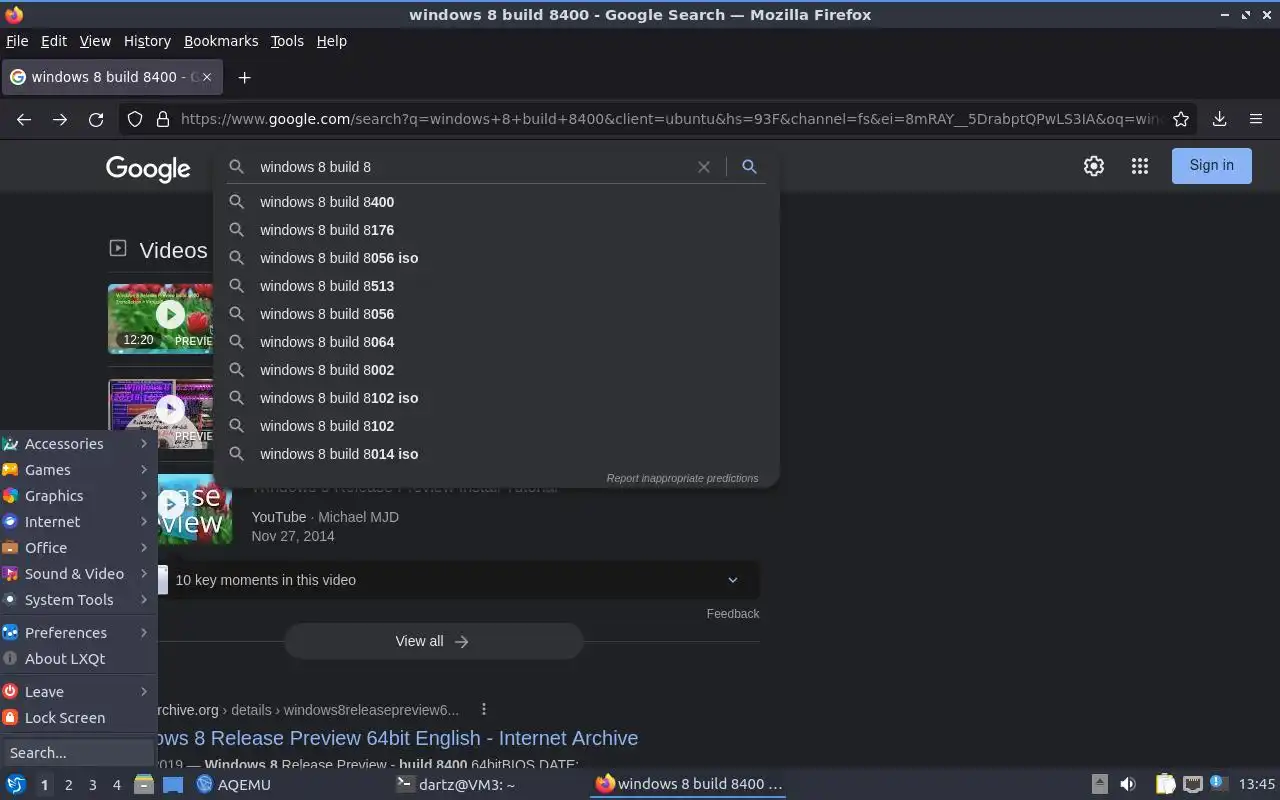The image size is (1280, 800).
Task: Expand the Office submenu
Action: (78, 547)
